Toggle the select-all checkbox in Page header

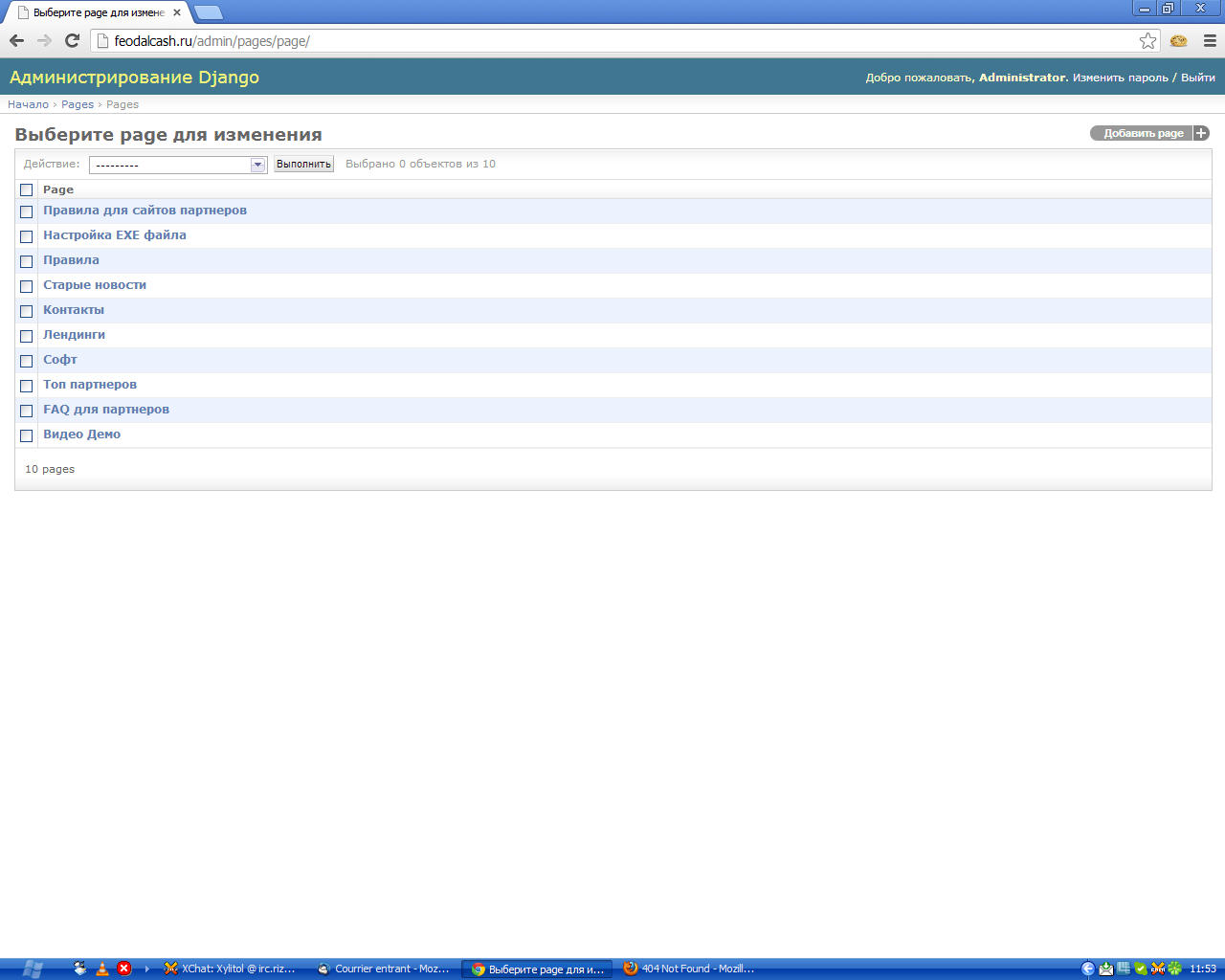pyautogui.click(x=26, y=189)
